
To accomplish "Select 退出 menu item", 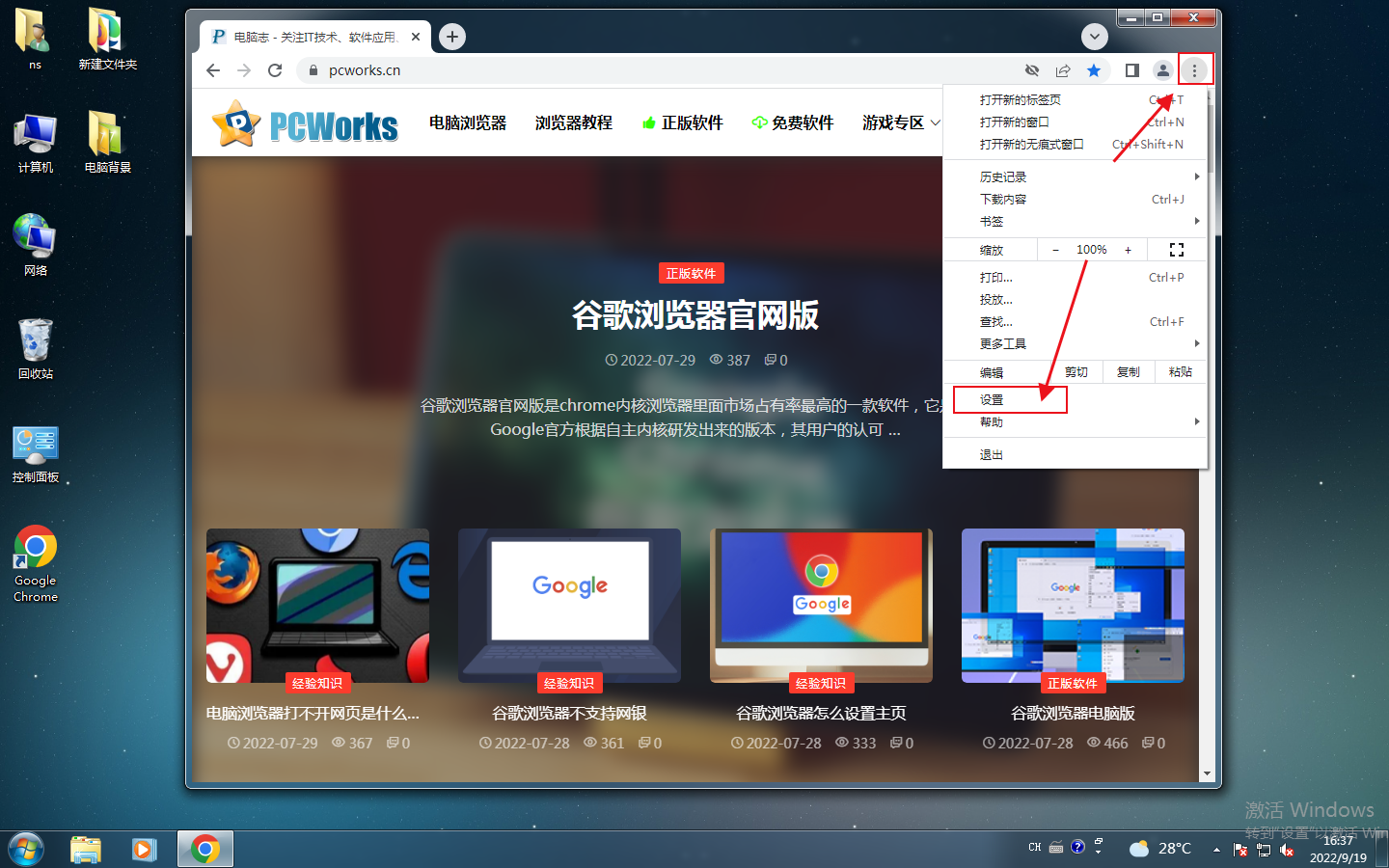I will pyautogui.click(x=1075, y=455).
